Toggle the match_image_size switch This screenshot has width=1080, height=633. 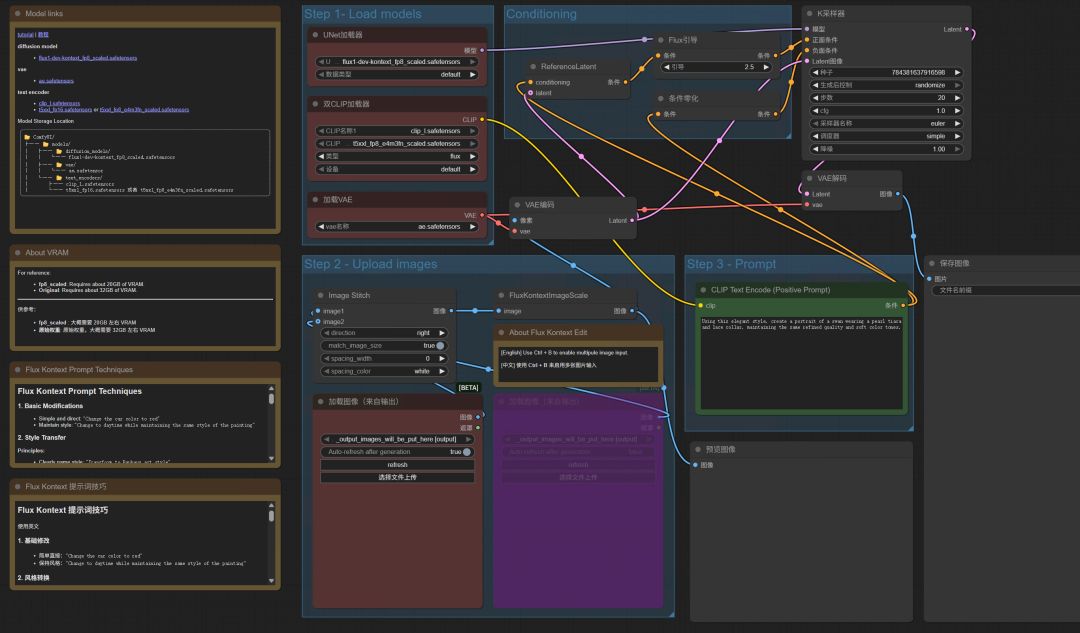pos(439,345)
